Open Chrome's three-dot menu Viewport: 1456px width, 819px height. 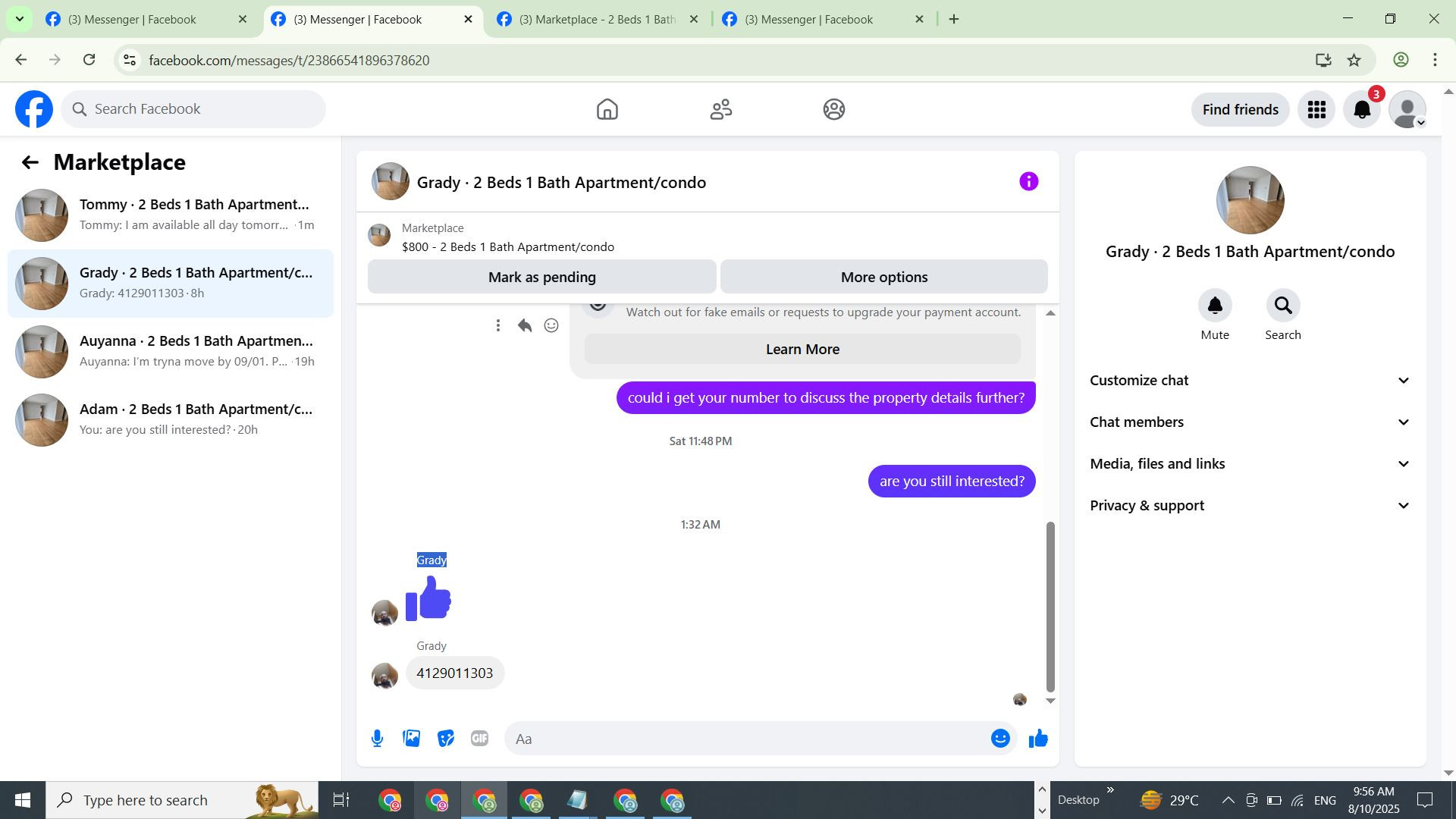(1435, 60)
